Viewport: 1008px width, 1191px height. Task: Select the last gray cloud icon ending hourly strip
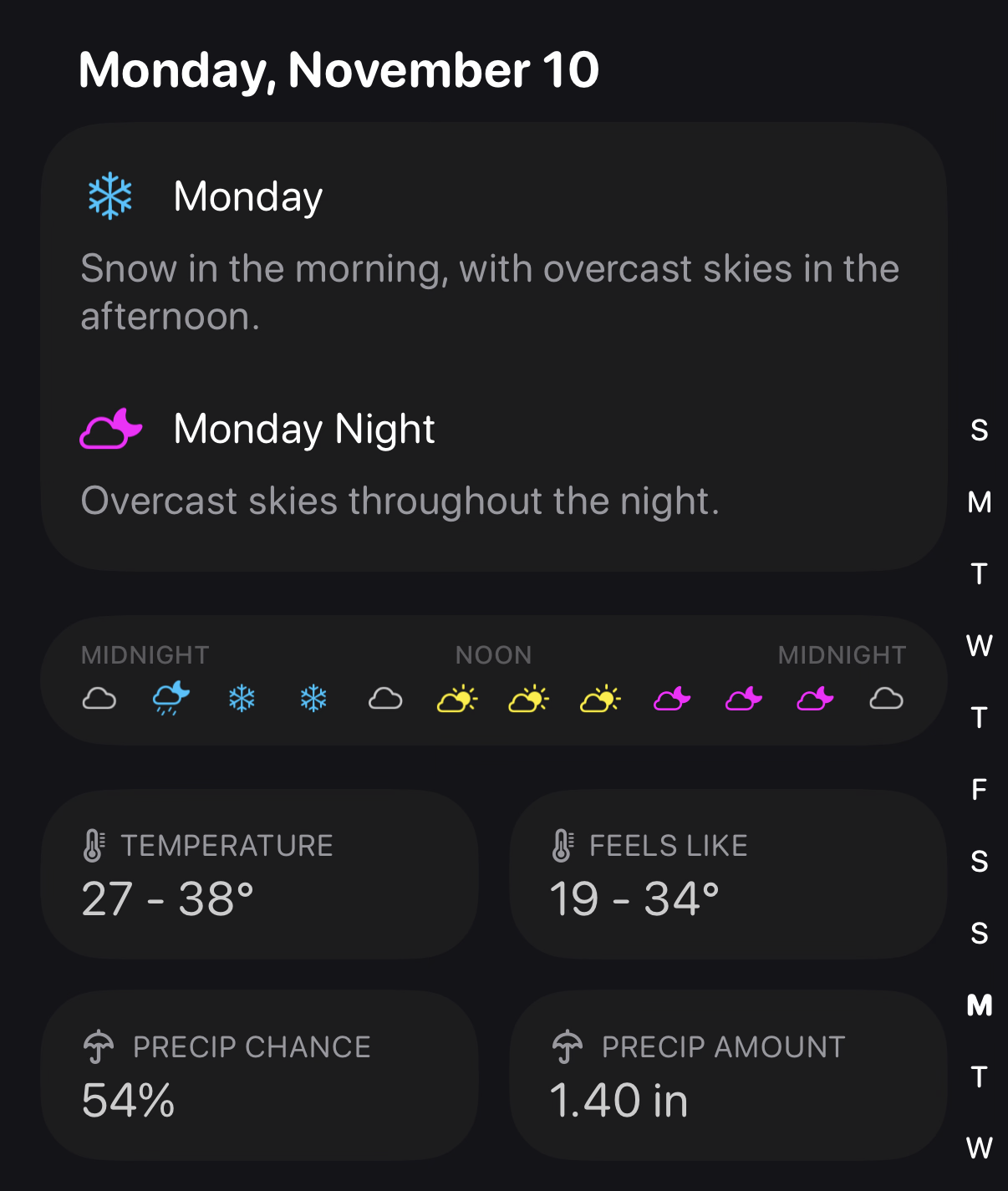(886, 698)
